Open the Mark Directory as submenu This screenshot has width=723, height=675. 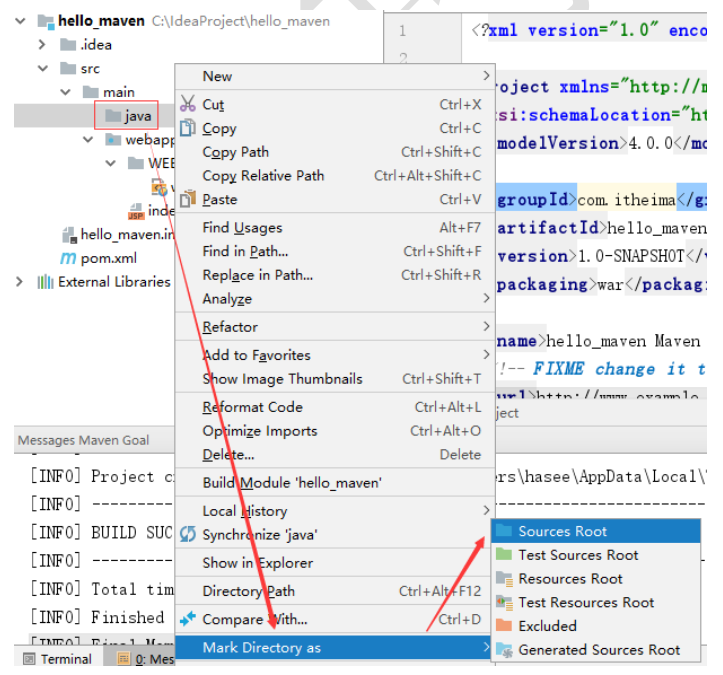[x=335, y=647]
